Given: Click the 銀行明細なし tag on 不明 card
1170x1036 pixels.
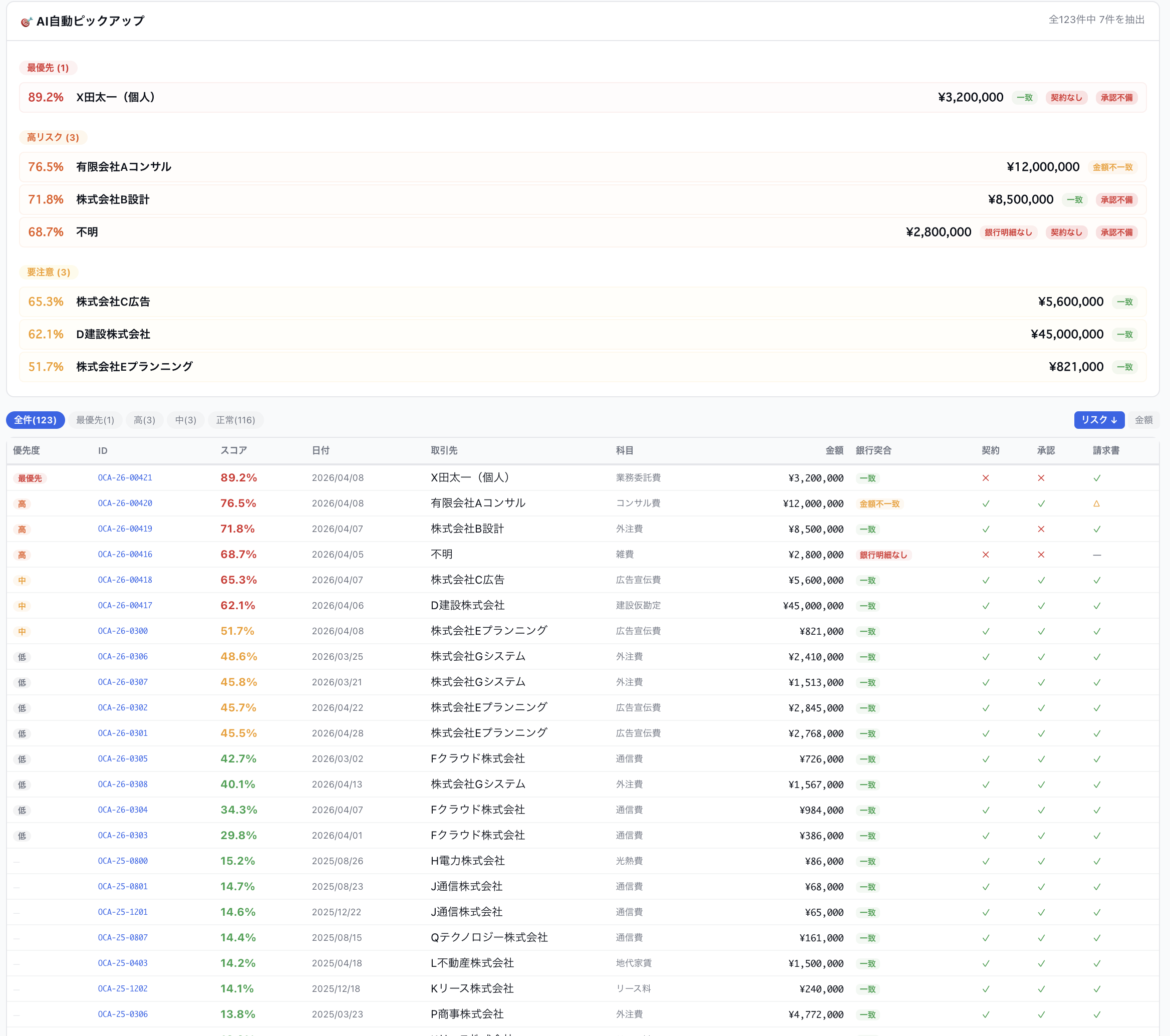Looking at the screenshot, I should [1008, 232].
